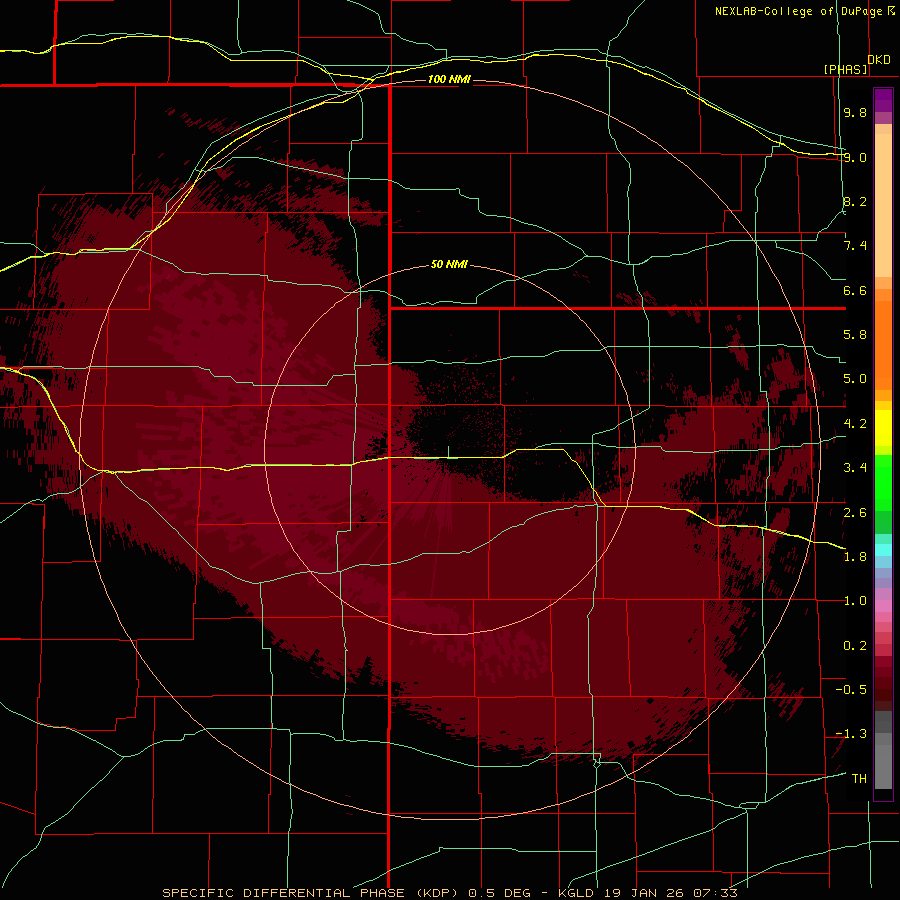Pick the yellow band of the color scale

click(883, 428)
